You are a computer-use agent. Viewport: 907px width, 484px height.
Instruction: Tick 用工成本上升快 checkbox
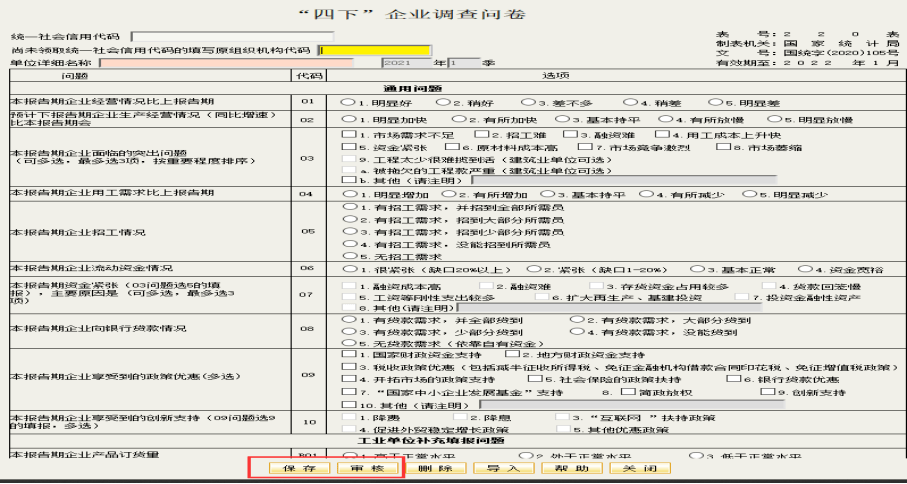[663, 134]
